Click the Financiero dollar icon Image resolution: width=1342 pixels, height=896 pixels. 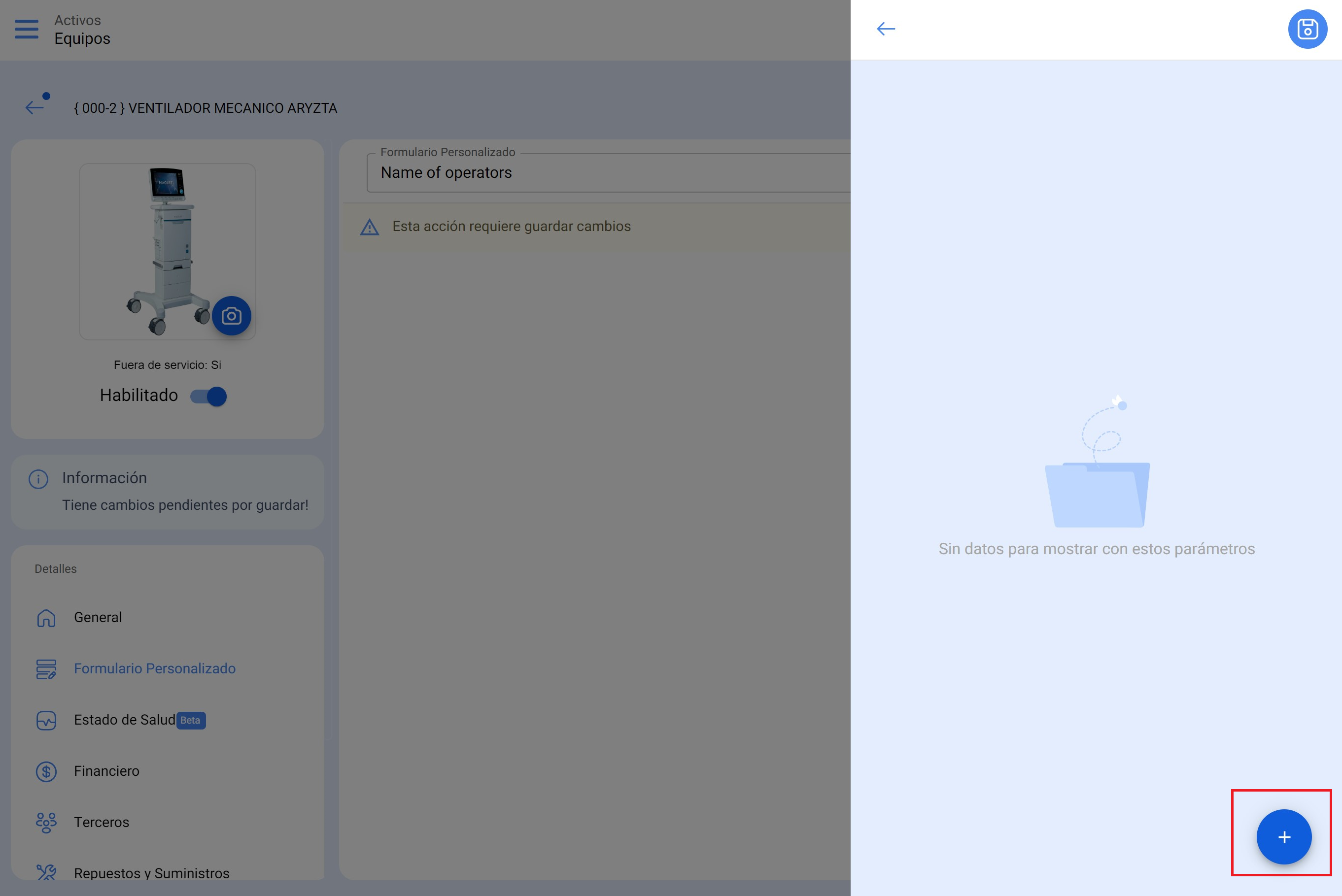click(46, 771)
